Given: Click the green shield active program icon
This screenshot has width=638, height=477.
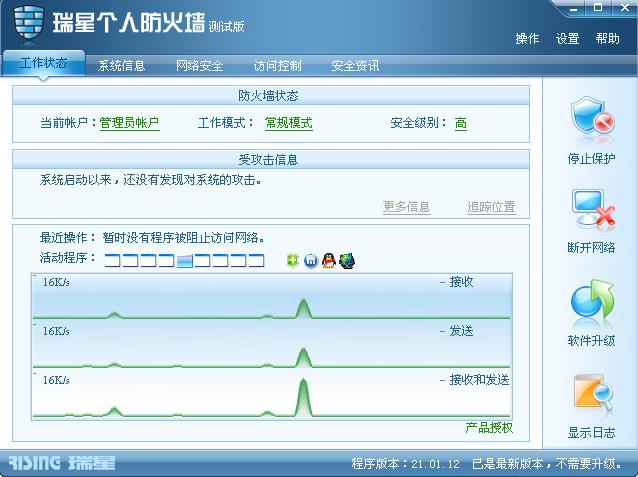Looking at the screenshot, I should point(293,260).
